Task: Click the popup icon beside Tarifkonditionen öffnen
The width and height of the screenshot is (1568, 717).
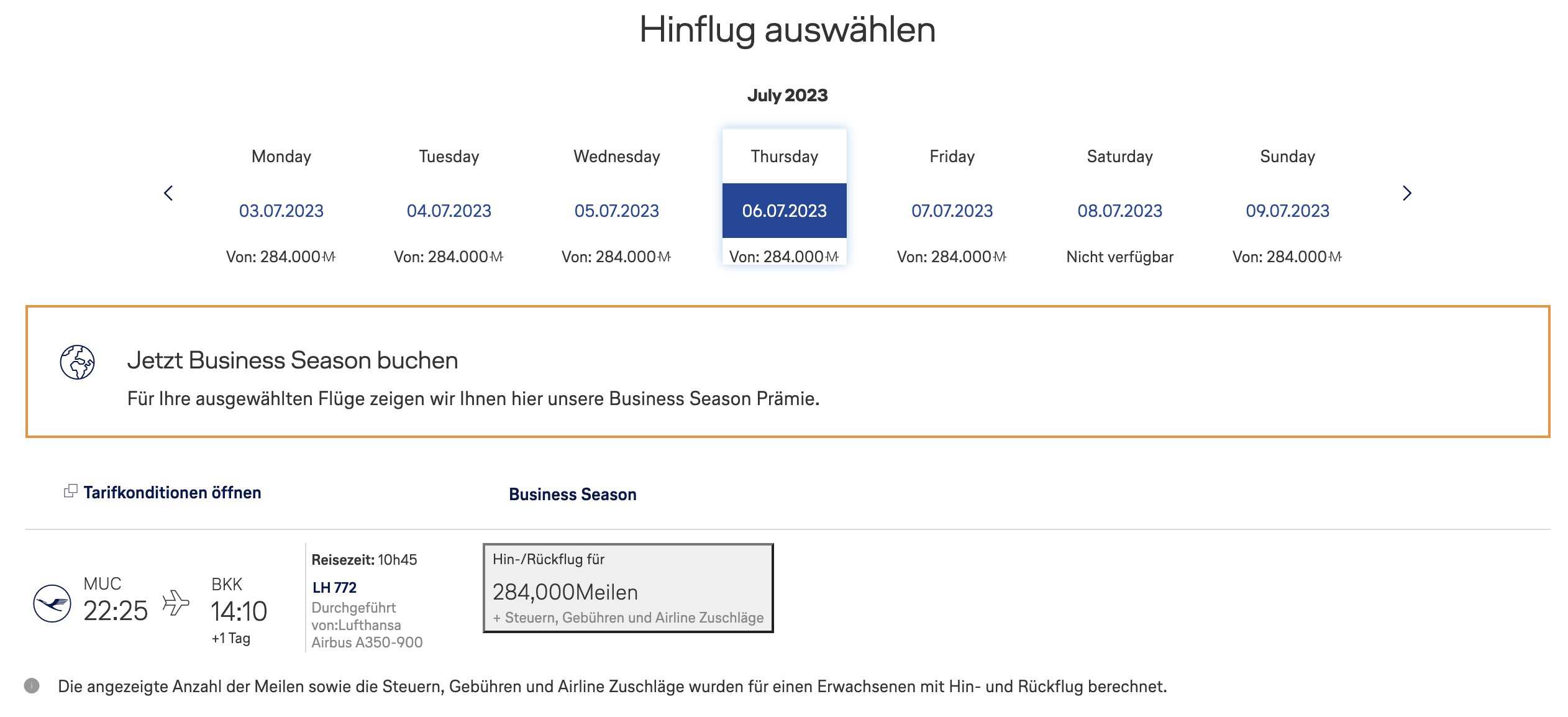Action: 71,491
